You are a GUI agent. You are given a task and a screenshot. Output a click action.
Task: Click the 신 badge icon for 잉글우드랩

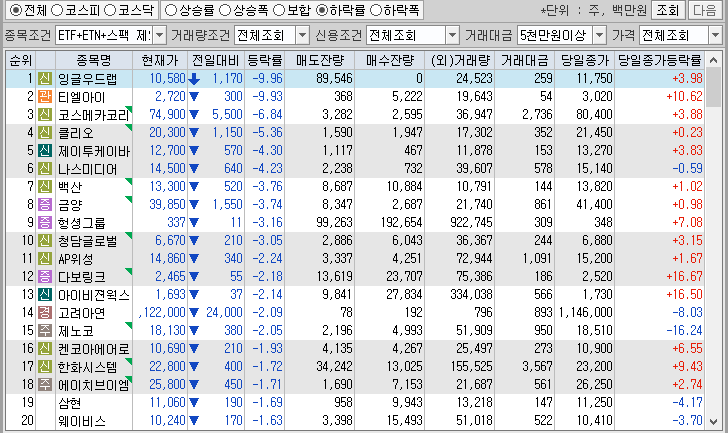[x=45, y=78]
